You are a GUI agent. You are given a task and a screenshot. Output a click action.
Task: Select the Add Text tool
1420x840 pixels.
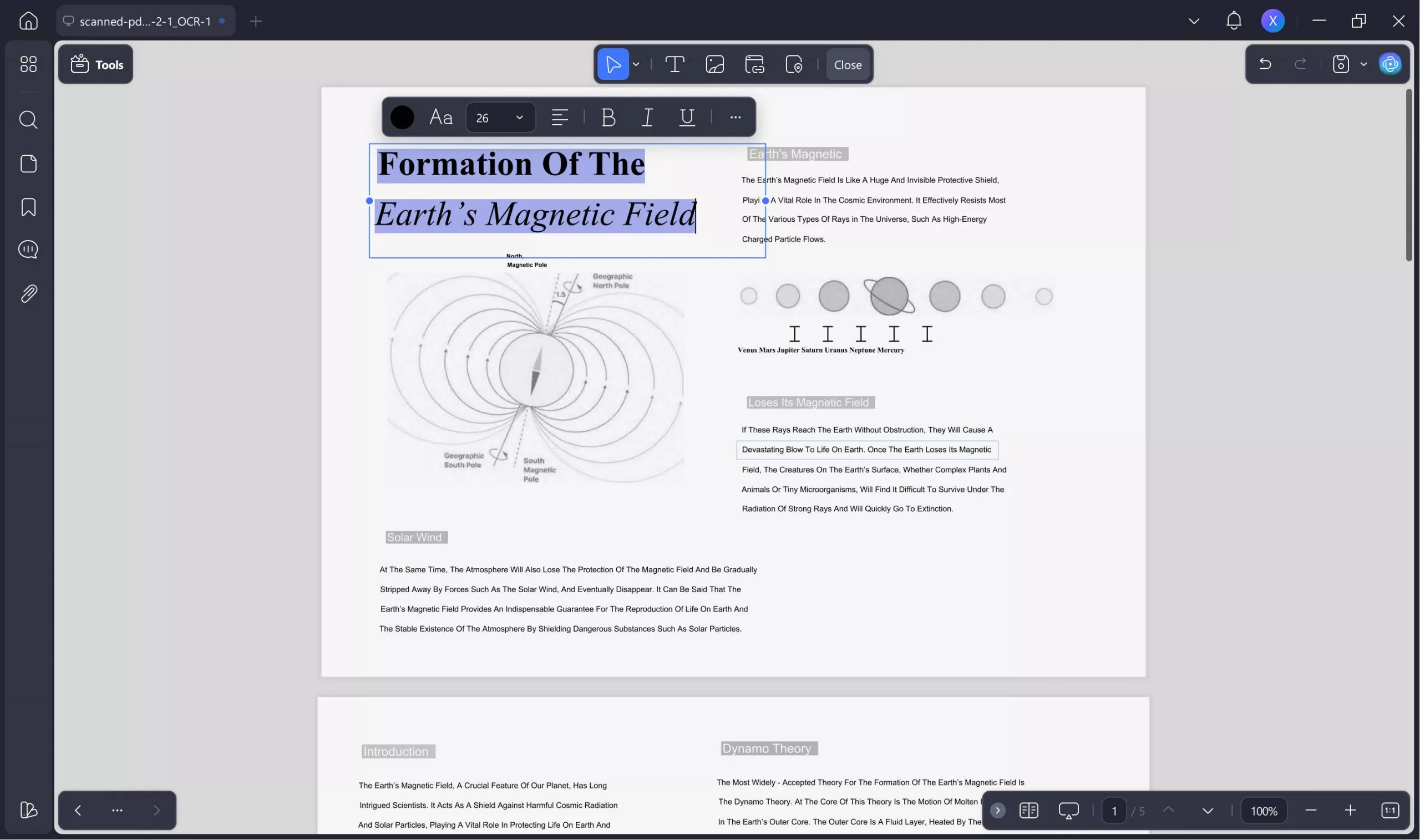[x=674, y=64]
